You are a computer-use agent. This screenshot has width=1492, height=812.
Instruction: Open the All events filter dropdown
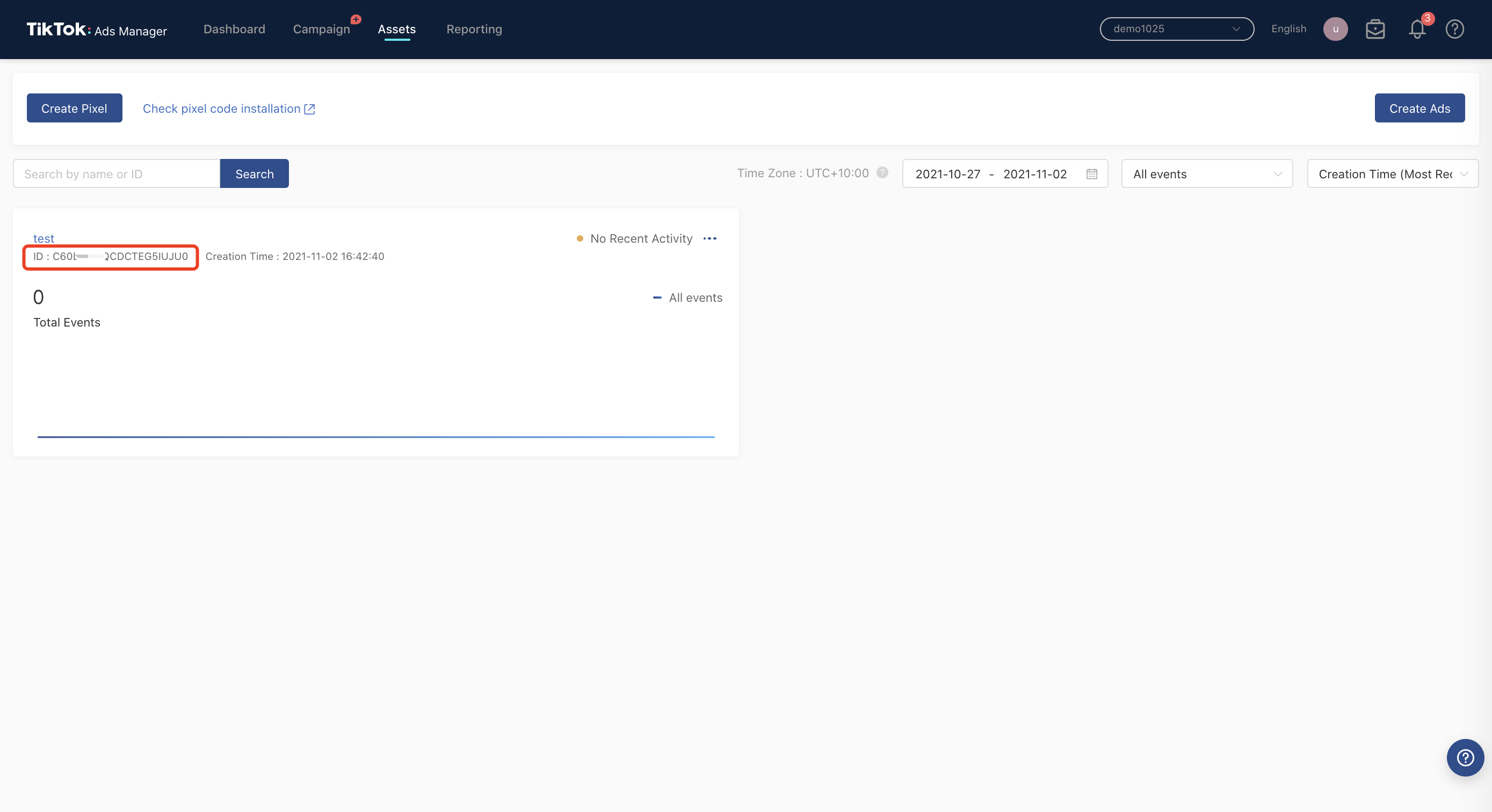click(1206, 174)
